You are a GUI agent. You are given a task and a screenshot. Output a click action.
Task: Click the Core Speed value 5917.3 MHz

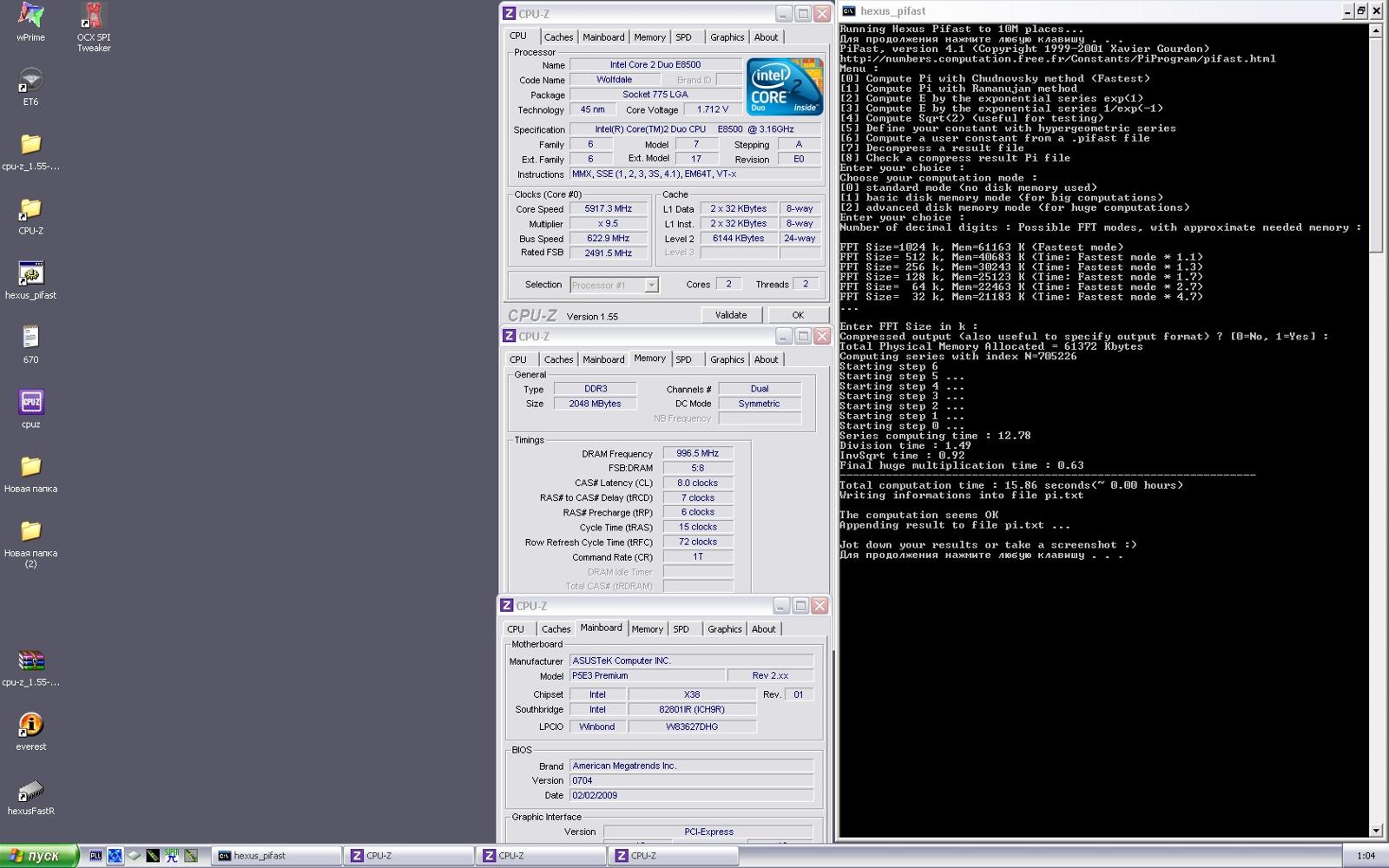coord(608,209)
